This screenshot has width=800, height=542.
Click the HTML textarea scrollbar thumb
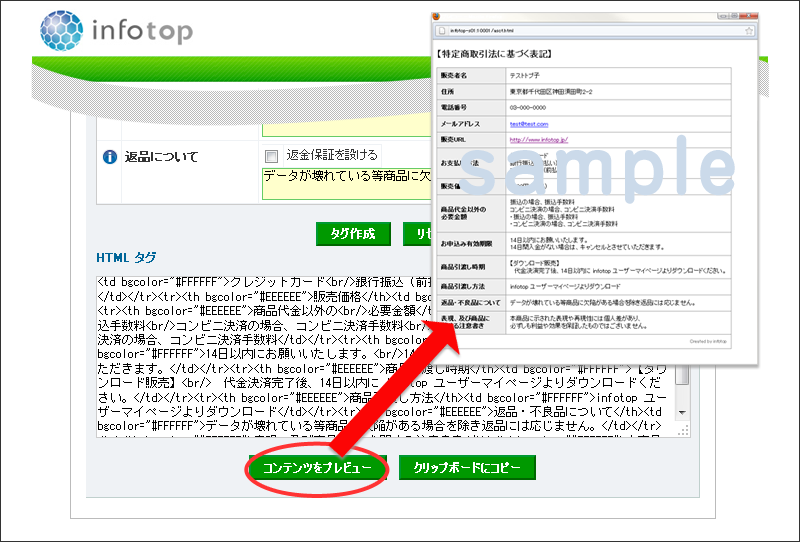coord(683,375)
